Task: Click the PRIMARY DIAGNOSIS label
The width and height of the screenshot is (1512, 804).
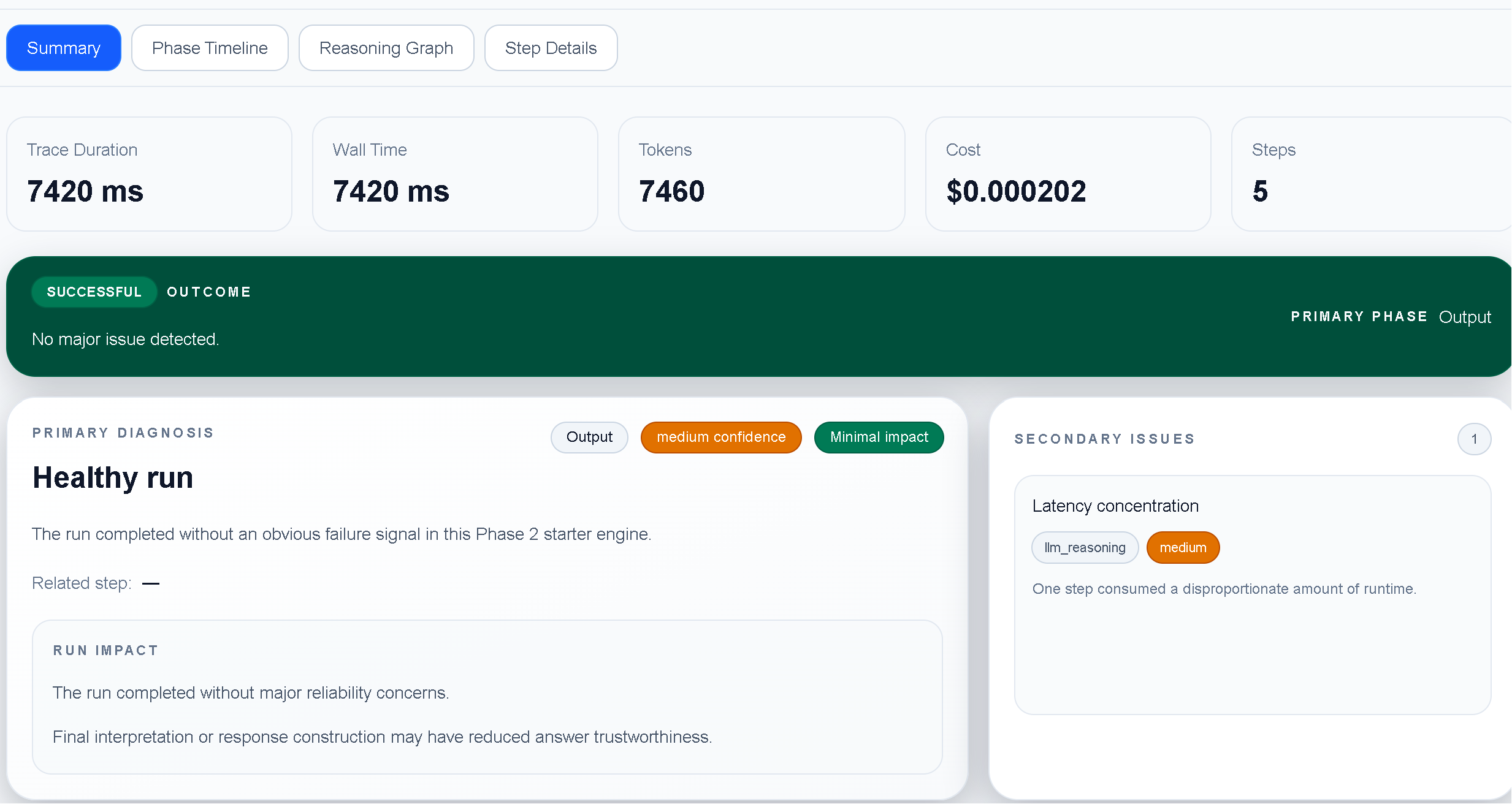Action: pos(123,433)
